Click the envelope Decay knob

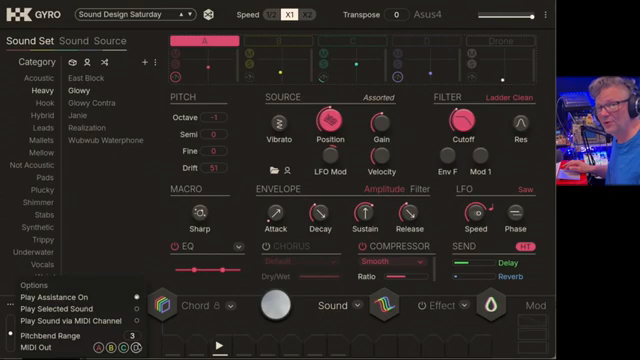(x=320, y=213)
